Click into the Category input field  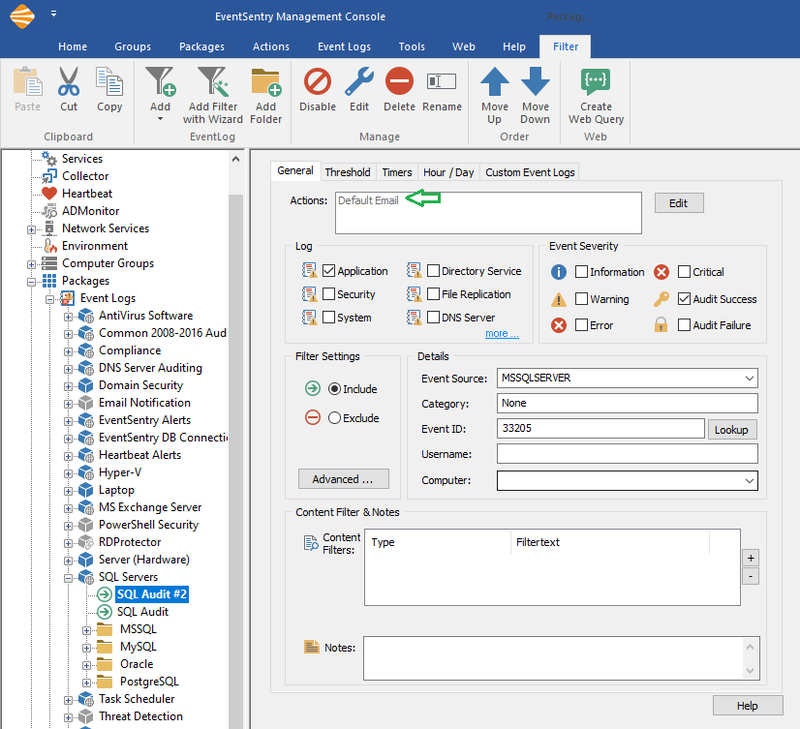(x=627, y=403)
